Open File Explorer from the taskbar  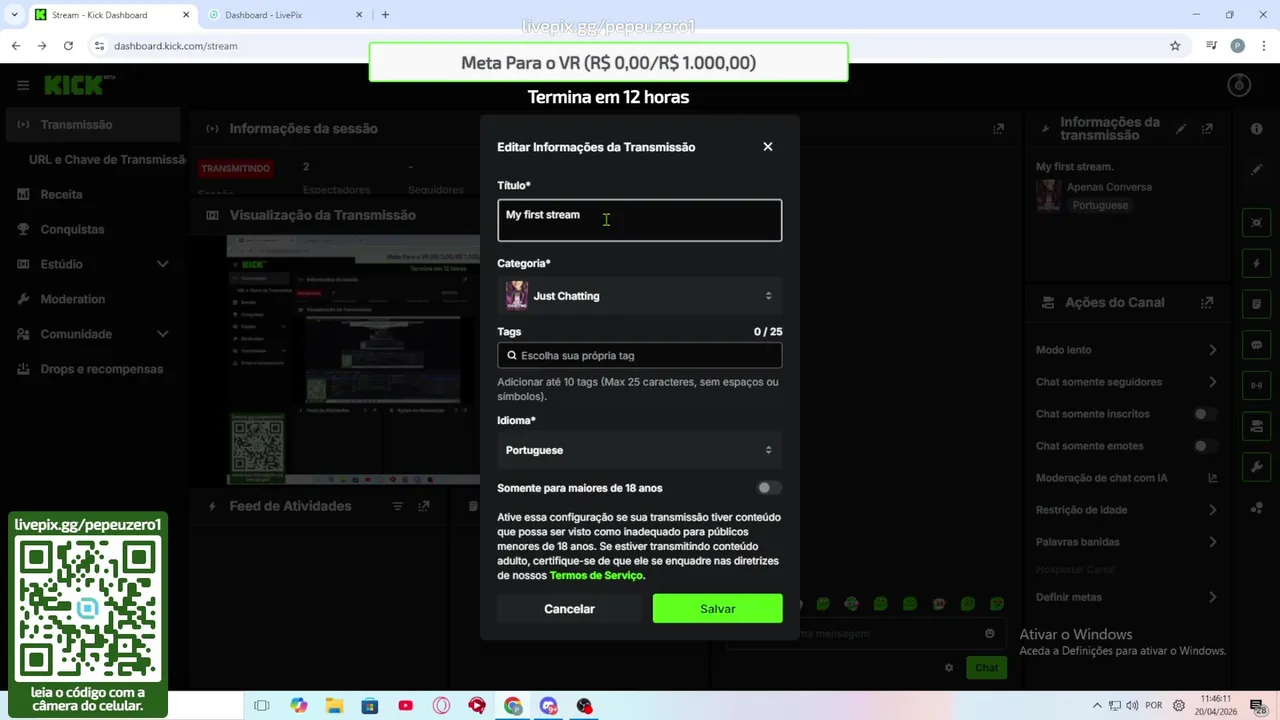click(334, 706)
